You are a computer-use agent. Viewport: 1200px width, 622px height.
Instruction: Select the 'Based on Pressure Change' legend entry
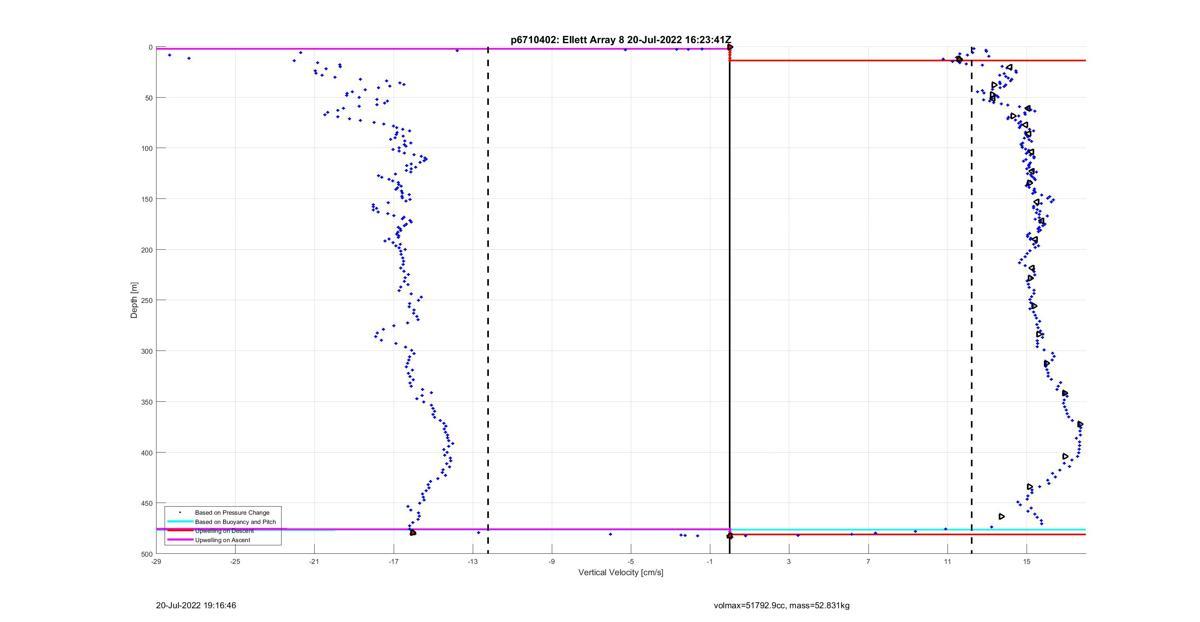232,513
